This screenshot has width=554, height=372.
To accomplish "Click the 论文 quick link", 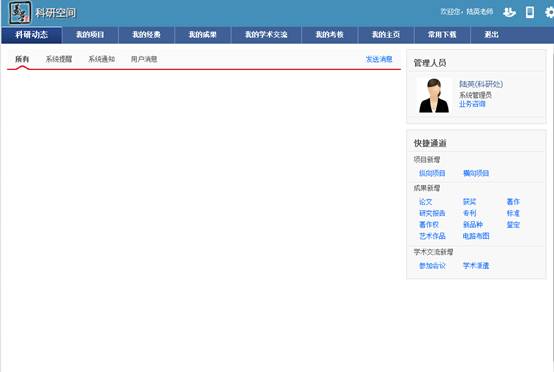I will pyautogui.click(x=425, y=202).
